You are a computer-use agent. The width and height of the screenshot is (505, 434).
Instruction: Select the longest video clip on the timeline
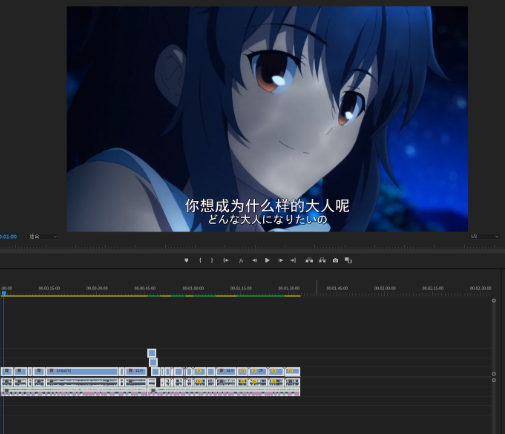point(82,371)
